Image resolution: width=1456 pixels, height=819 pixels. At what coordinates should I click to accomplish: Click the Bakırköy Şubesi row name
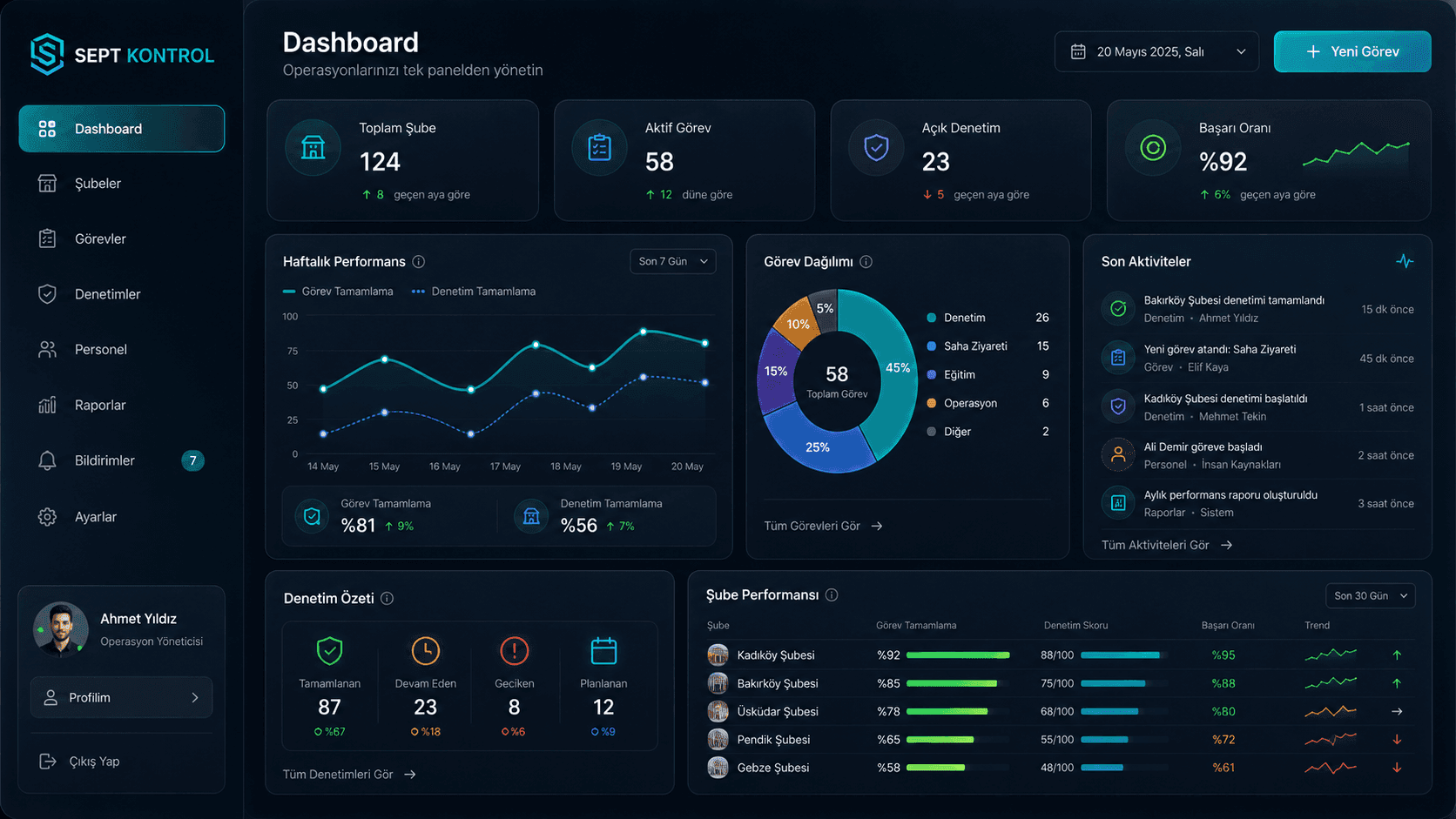click(x=778, y=683)
